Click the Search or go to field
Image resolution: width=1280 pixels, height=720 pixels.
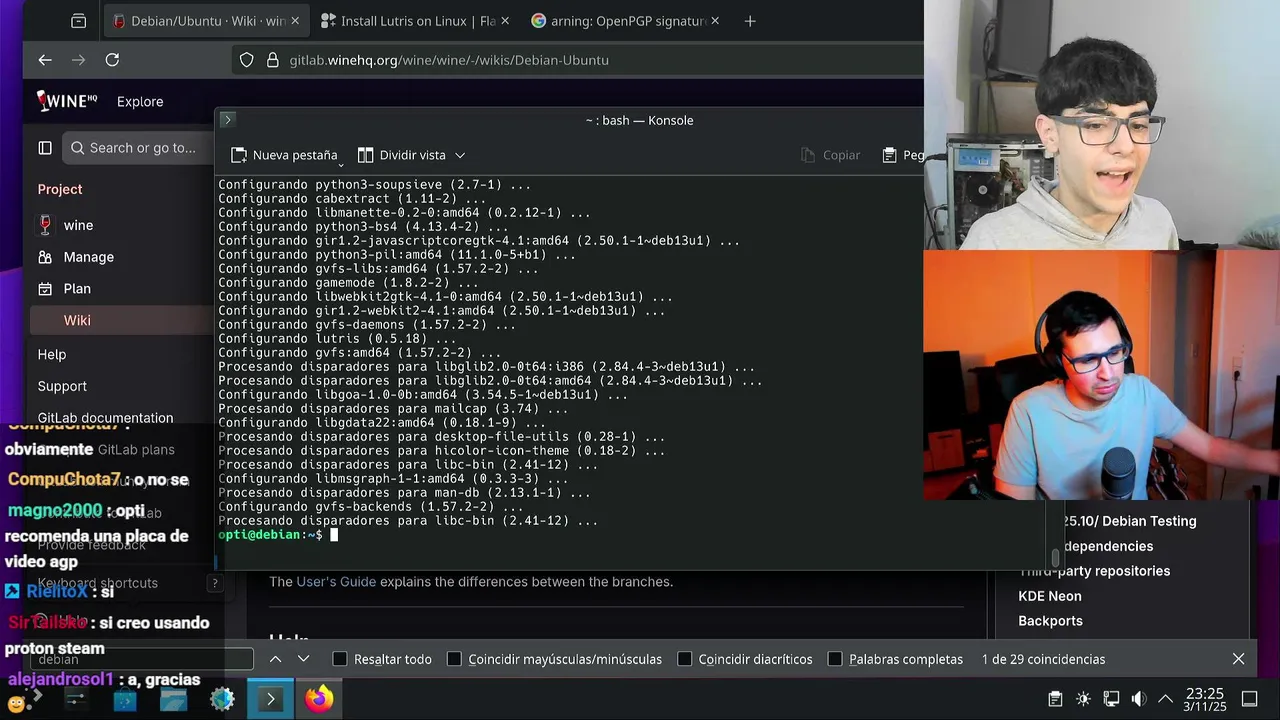pos(138,148)
